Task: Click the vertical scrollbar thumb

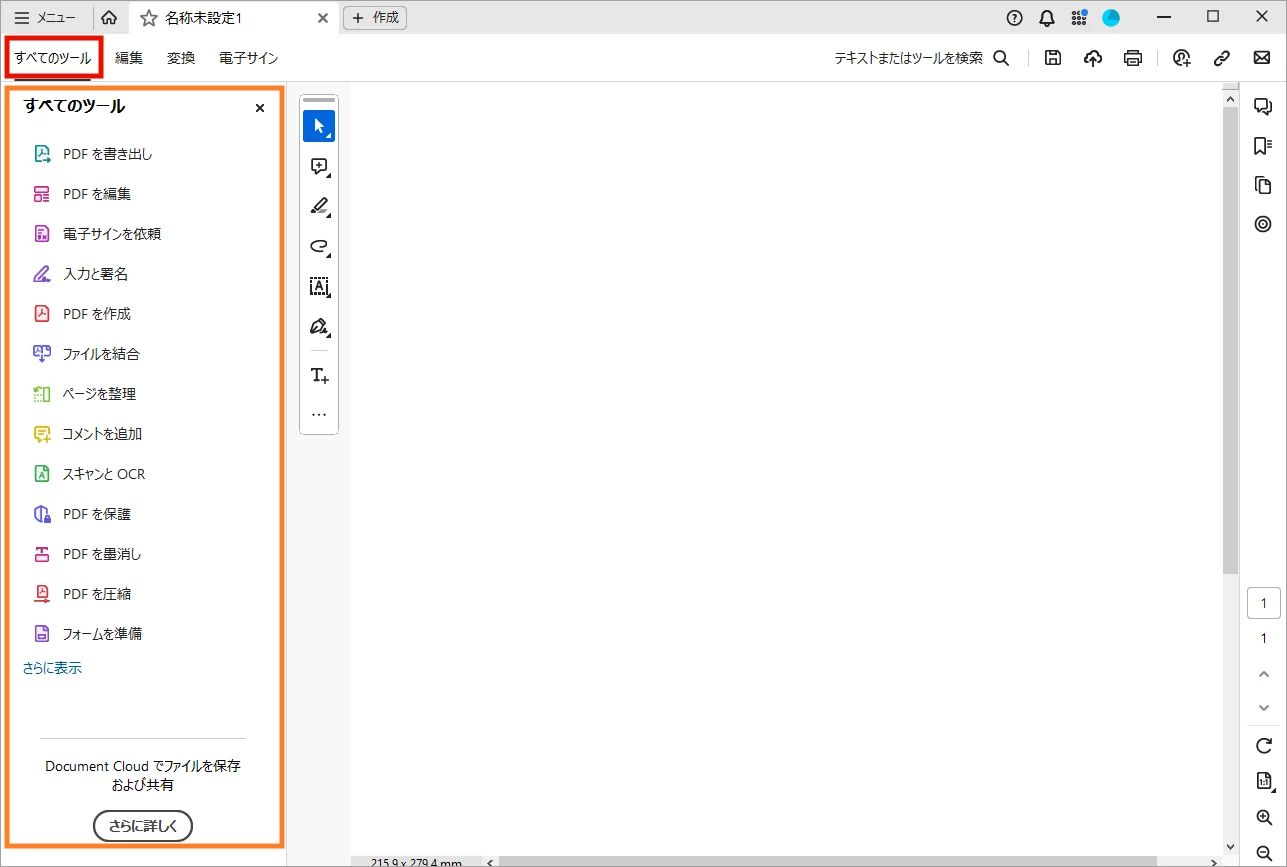Action: 1231,338
